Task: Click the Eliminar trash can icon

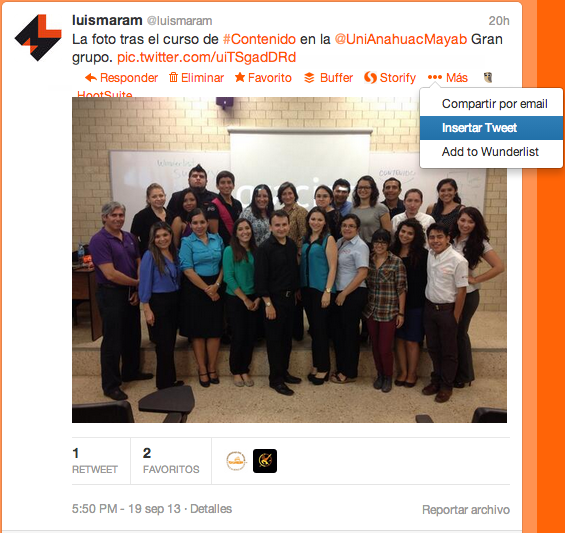Action: tap(173, 77)
